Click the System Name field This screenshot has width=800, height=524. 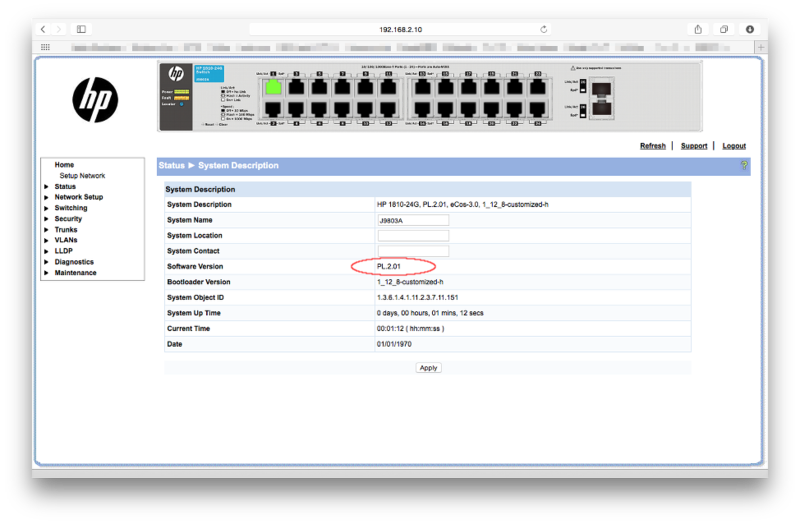coord(413,220)
